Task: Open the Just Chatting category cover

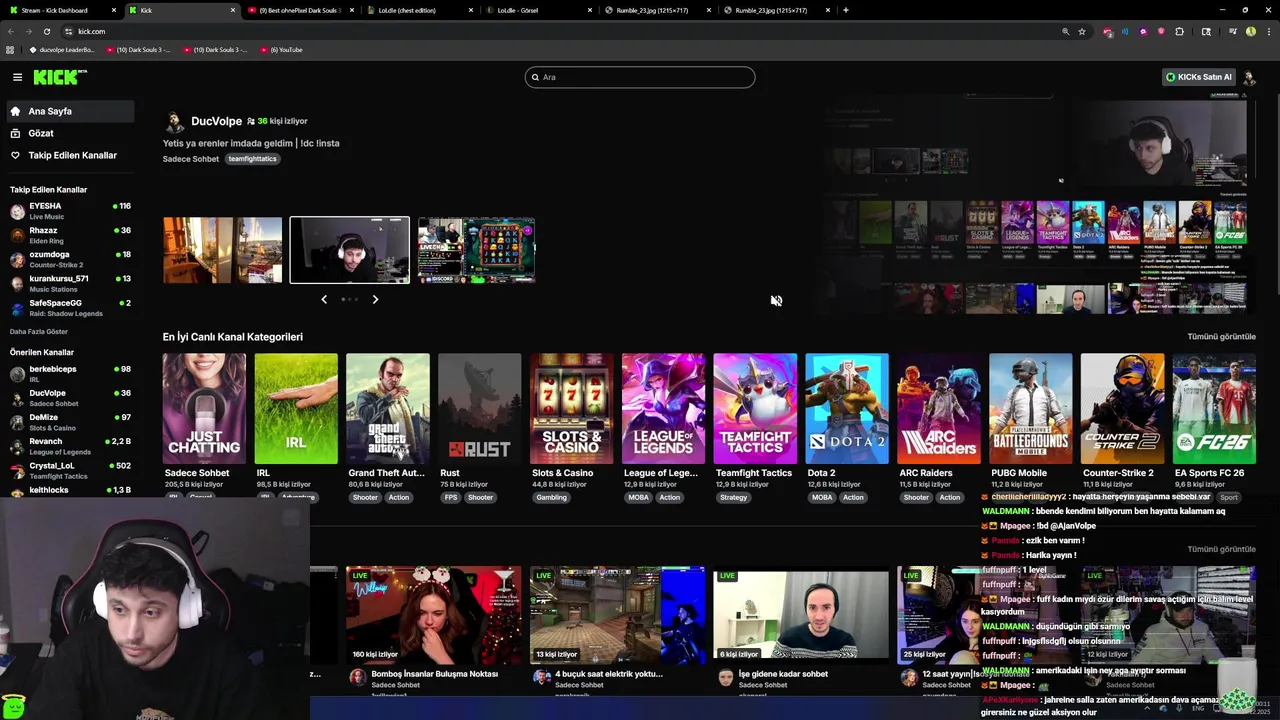Action: click(204, 408)
